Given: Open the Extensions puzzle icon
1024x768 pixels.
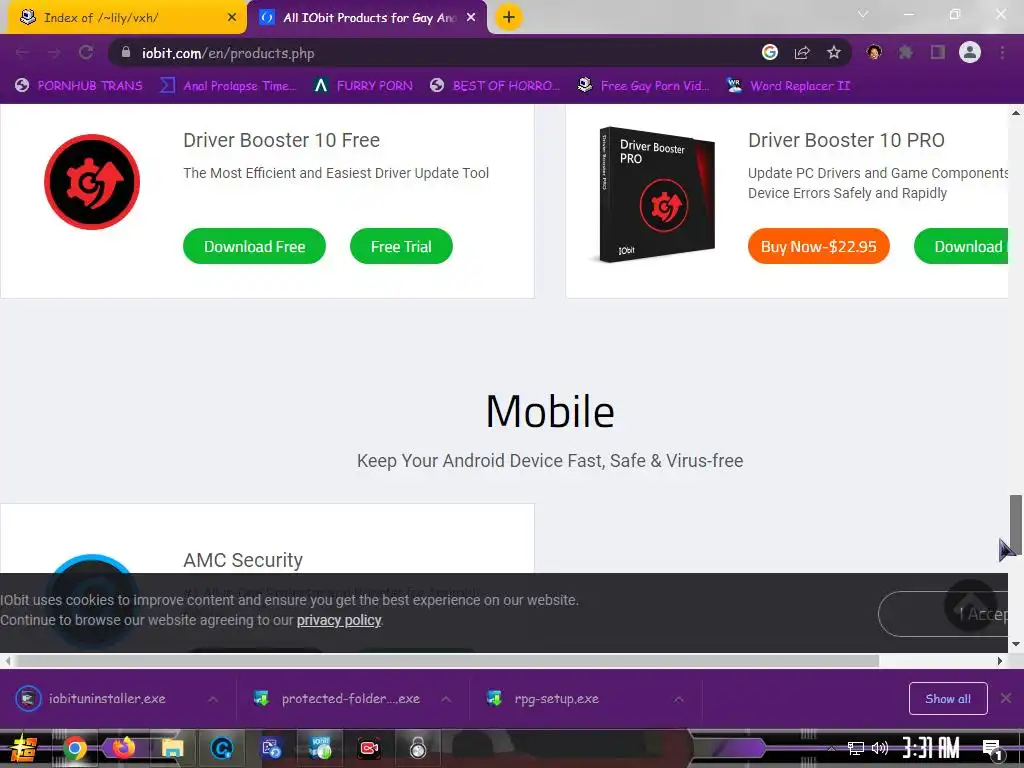Looking at the screenshot, I should pyautogui.click(x=906, y=53).
